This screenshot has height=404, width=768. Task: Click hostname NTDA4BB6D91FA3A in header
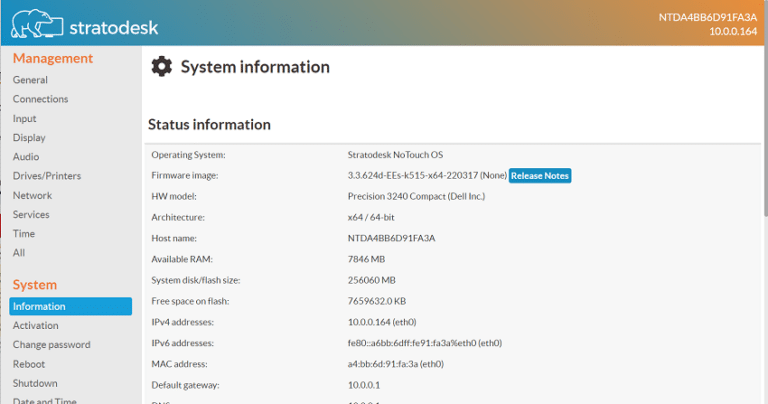click(x=708, y=18)
